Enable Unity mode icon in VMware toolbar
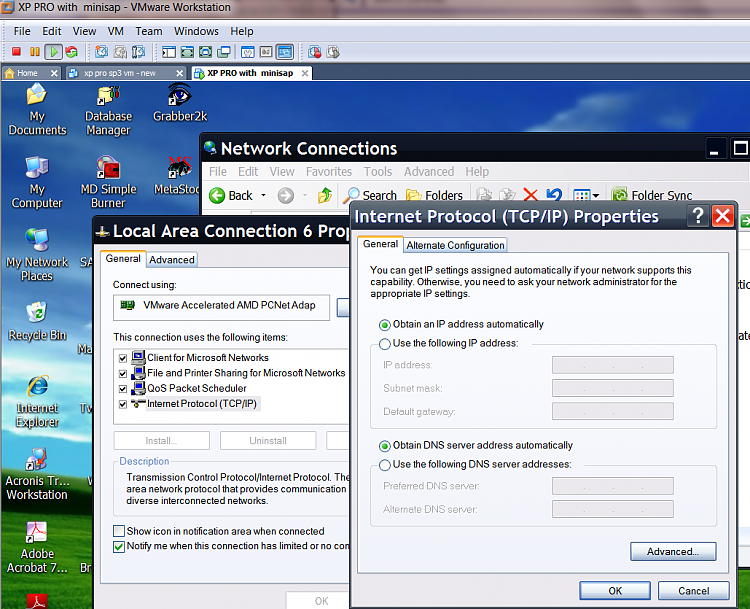The image size is (750, 609). (224, 52)
